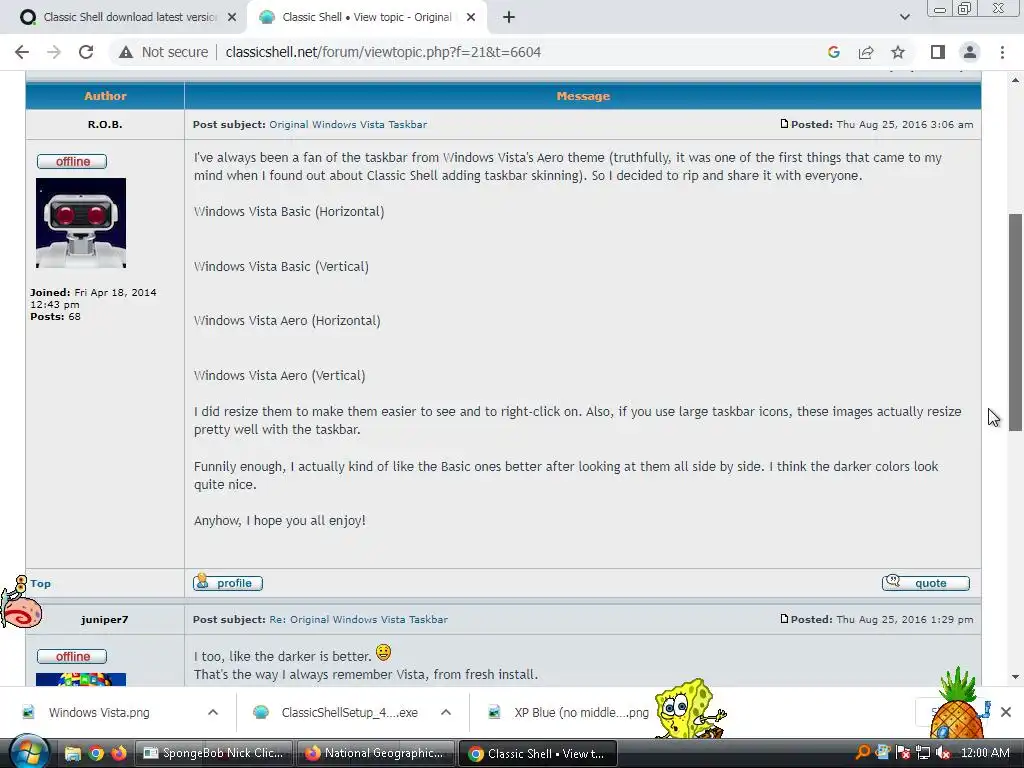Click the Not secure warning icon
This screenshot has height=768, width=1024.
(126, 52)
